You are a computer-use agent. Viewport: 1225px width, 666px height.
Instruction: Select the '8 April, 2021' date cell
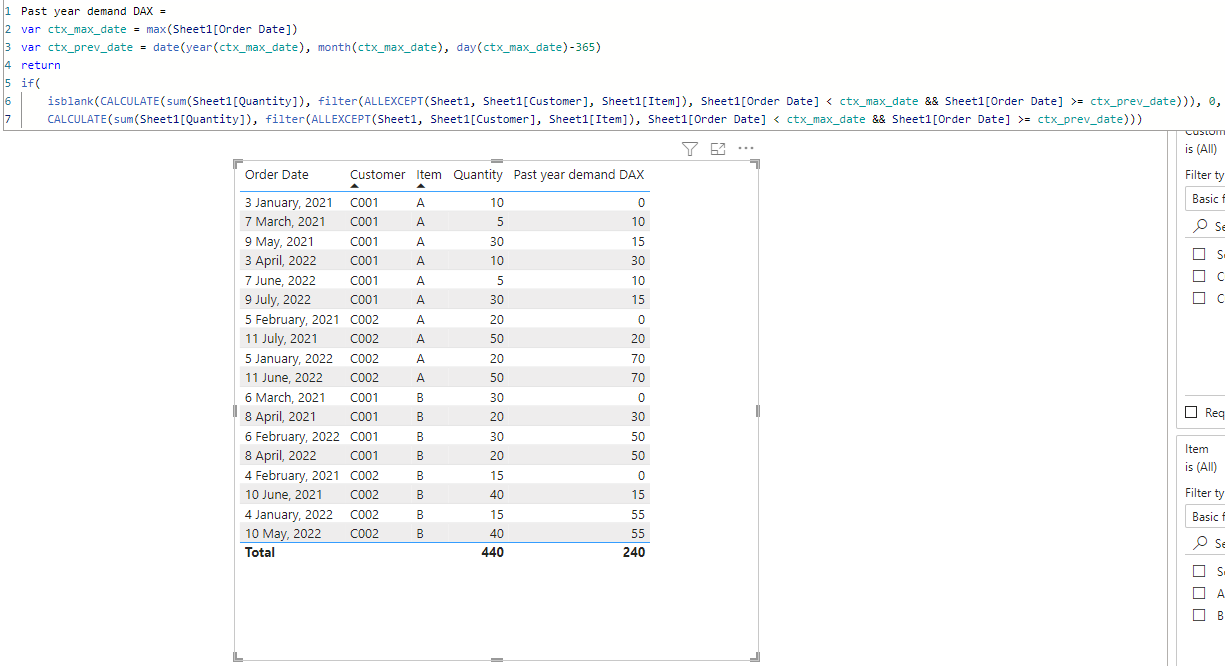(280, 417)
